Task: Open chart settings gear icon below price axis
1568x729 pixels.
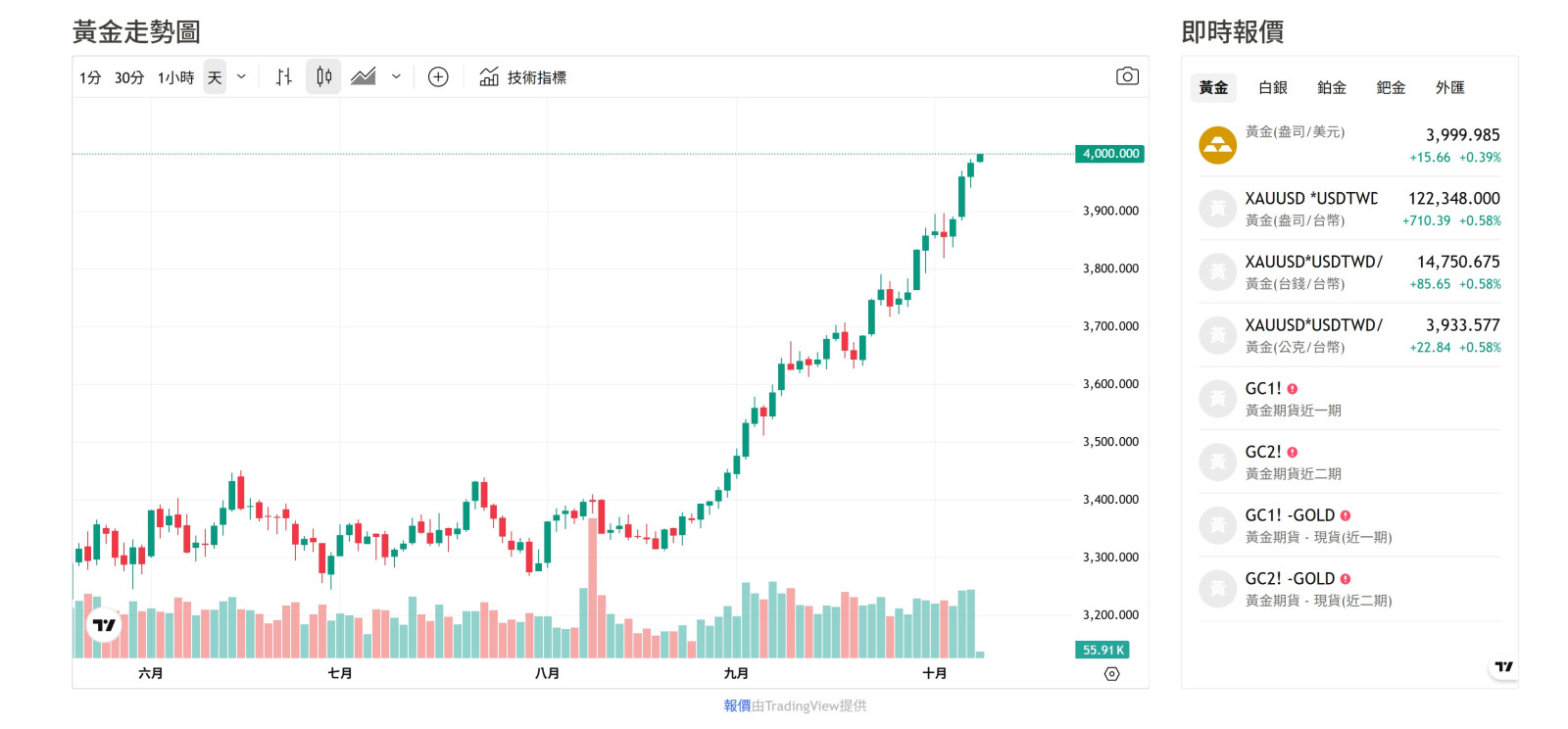Action: (1111, 674)
